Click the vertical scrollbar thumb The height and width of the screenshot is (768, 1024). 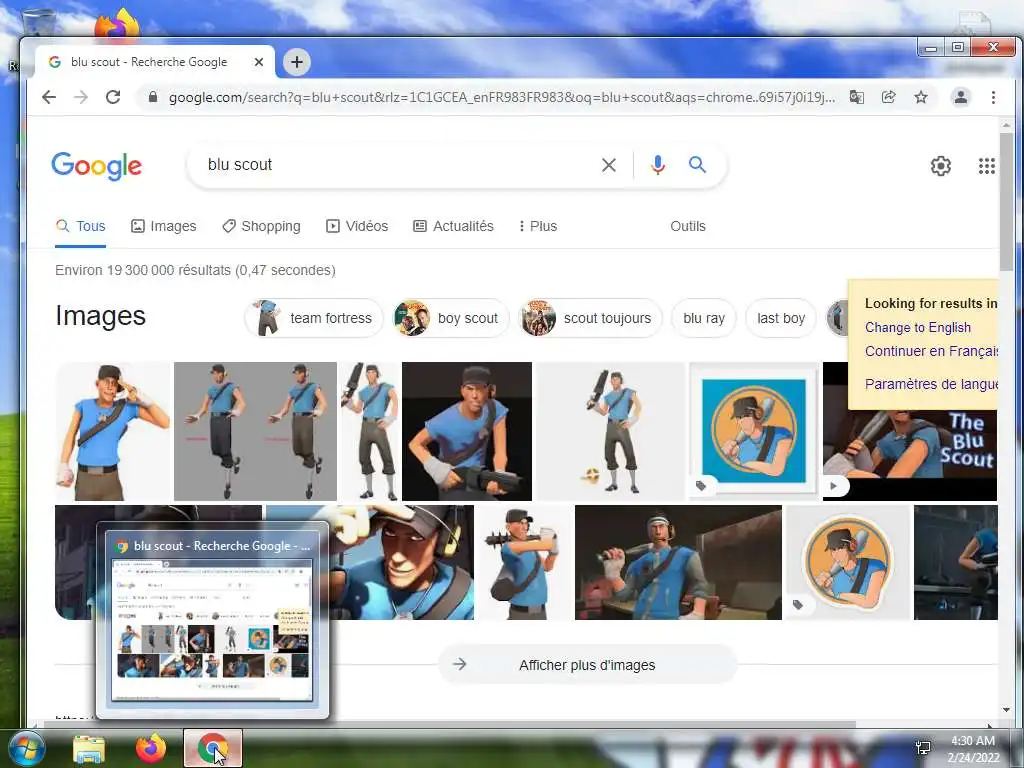(1006, 201)
